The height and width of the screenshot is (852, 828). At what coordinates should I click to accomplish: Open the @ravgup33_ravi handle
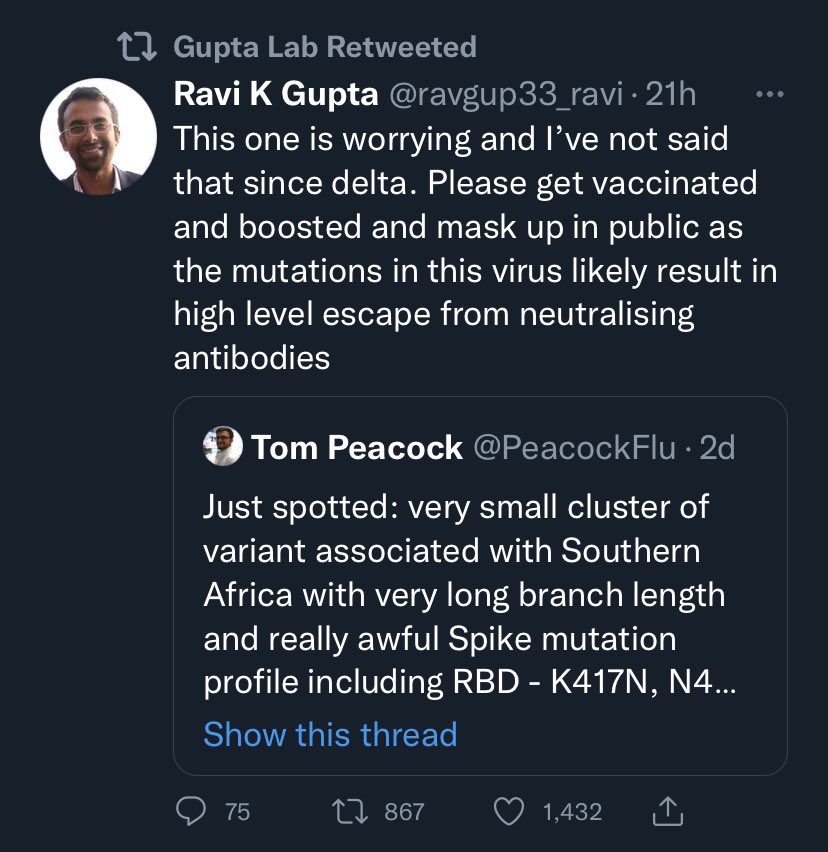[505, 95]
